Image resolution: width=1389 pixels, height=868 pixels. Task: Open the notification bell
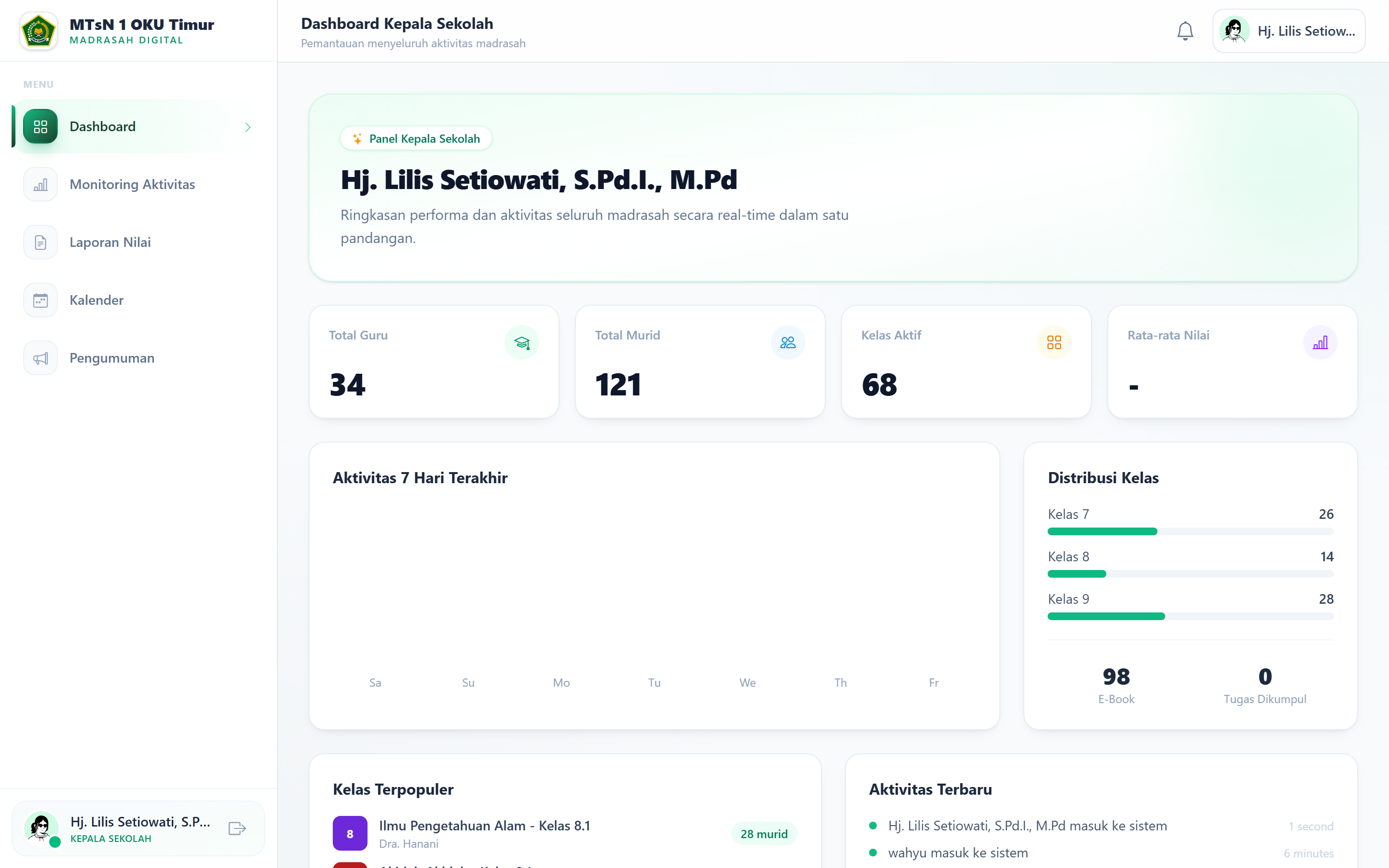tap(1185, 31)
